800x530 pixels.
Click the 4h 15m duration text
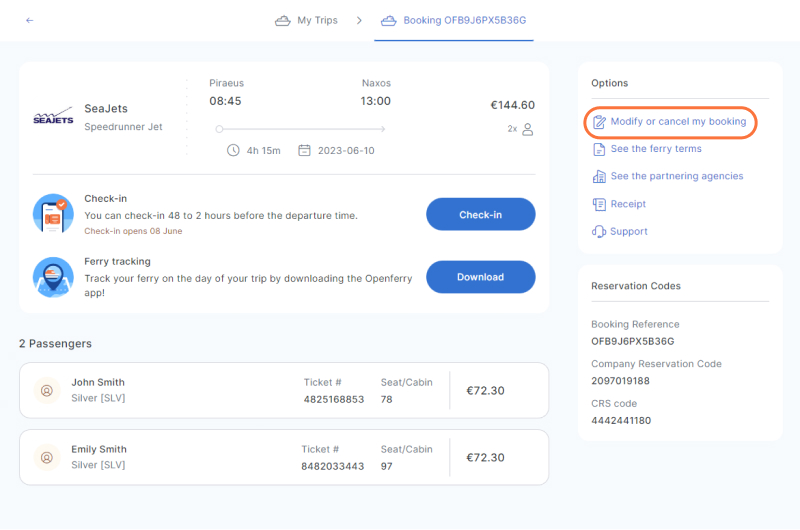pos(263,150)
